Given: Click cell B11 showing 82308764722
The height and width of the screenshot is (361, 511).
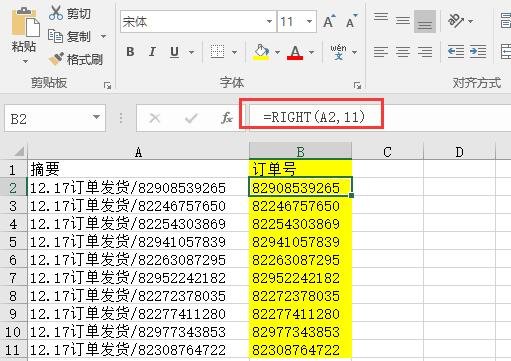Looking at the screenshot, I should 300,350.
